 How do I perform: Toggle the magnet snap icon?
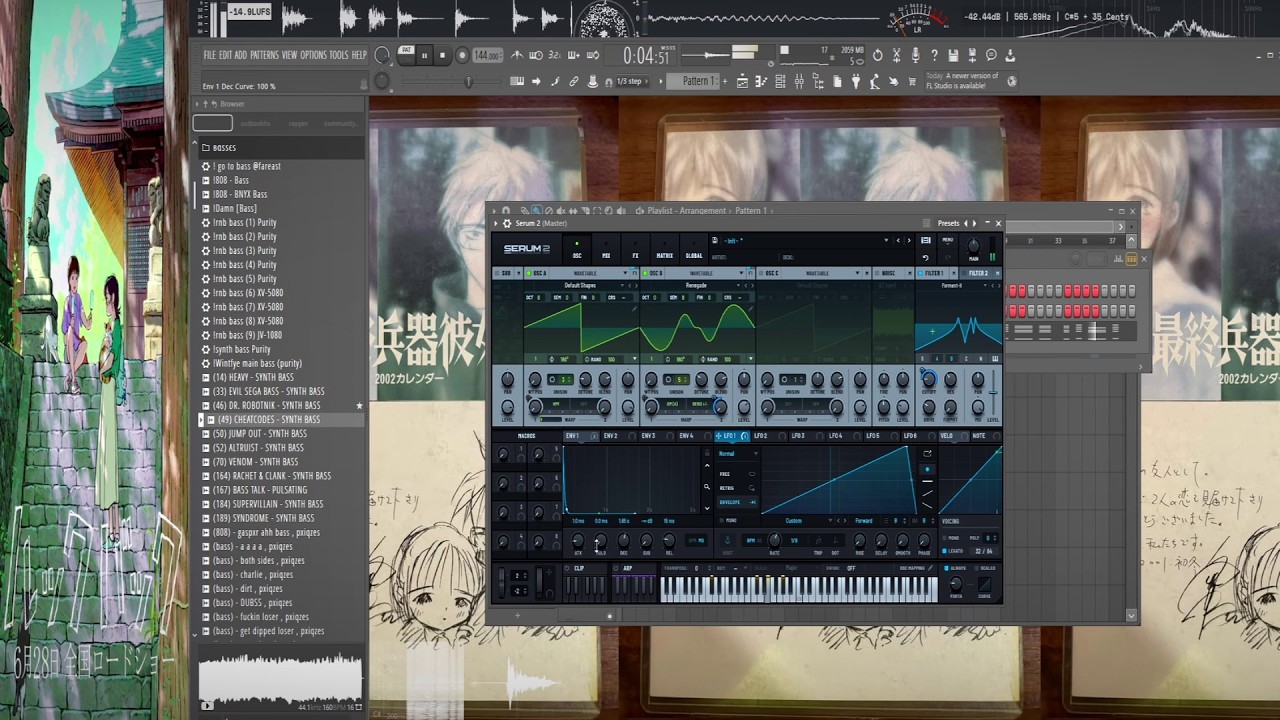coord(608,81)
